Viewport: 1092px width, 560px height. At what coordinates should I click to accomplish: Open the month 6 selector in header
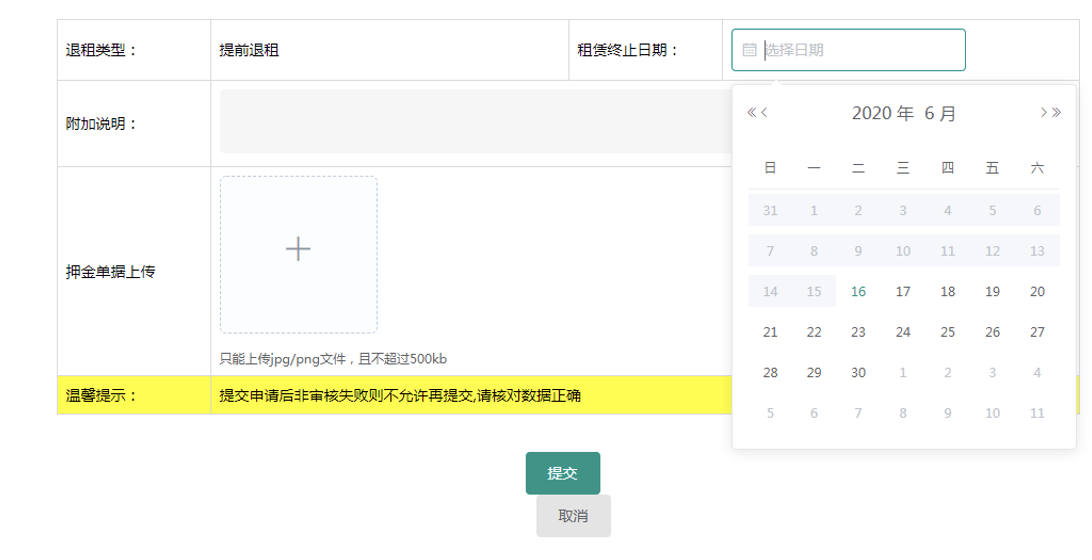tap(940, 114)
